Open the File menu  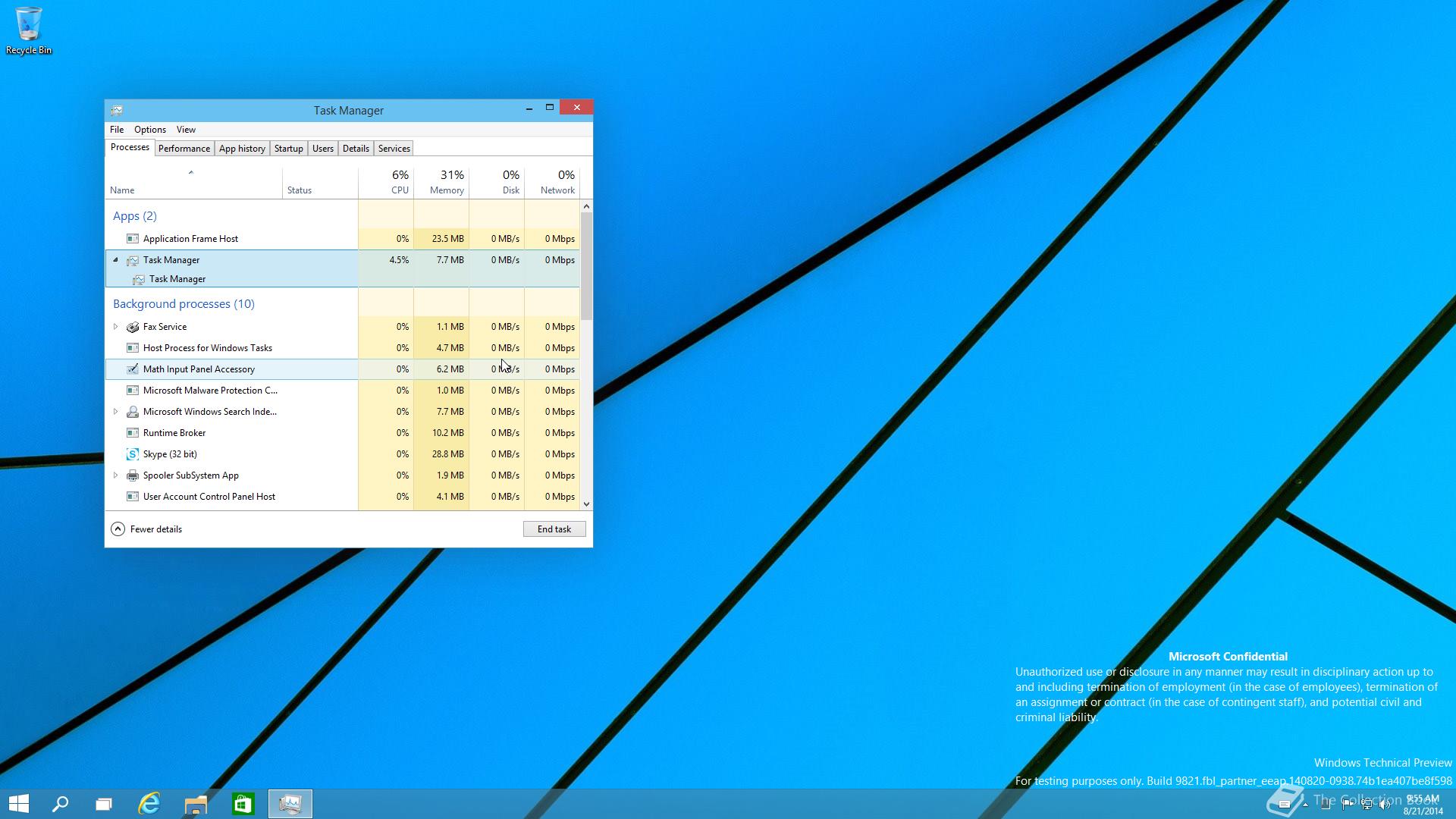pyautogui.click(x=117, y=130)
